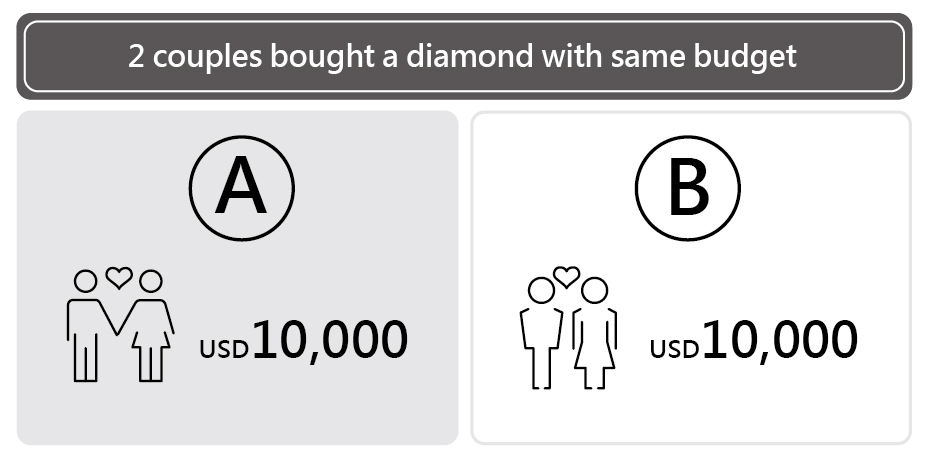This screenshot has height=457, width=927.
Task: Click the title banner about 2 couples
Action: coord(464,56)
